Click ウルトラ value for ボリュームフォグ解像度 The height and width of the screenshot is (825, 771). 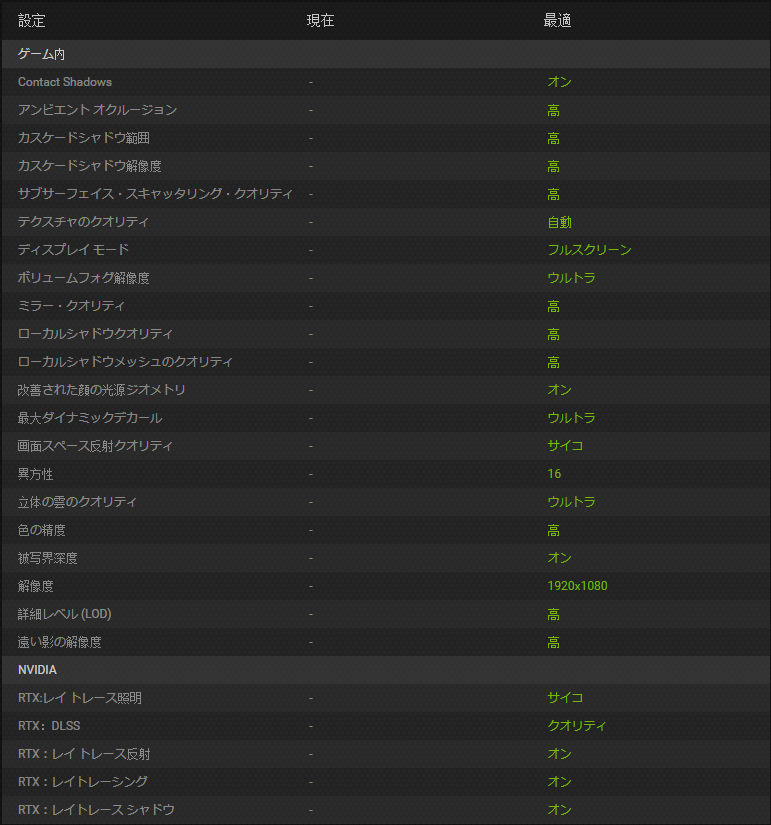click(x=572, y=278)
